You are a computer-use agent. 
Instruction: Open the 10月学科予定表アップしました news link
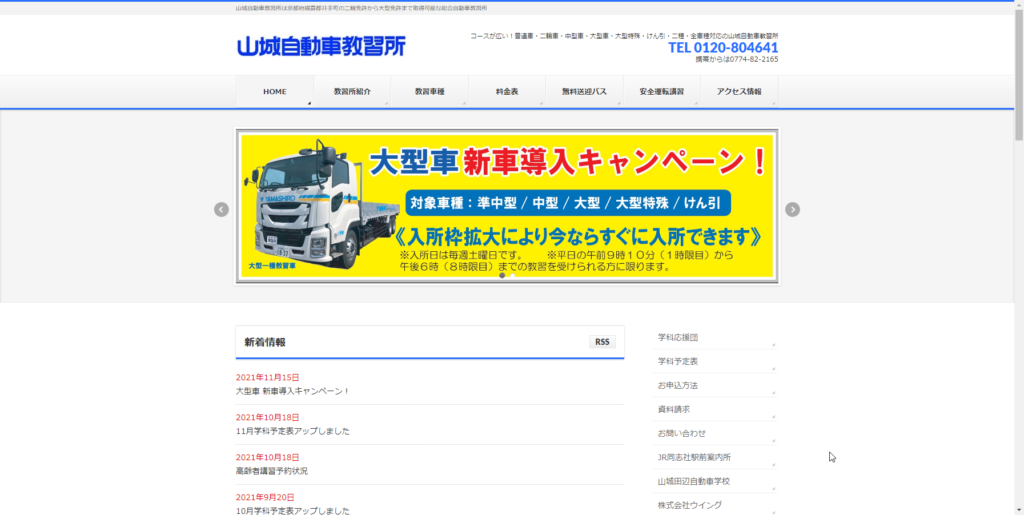(293, 510)
